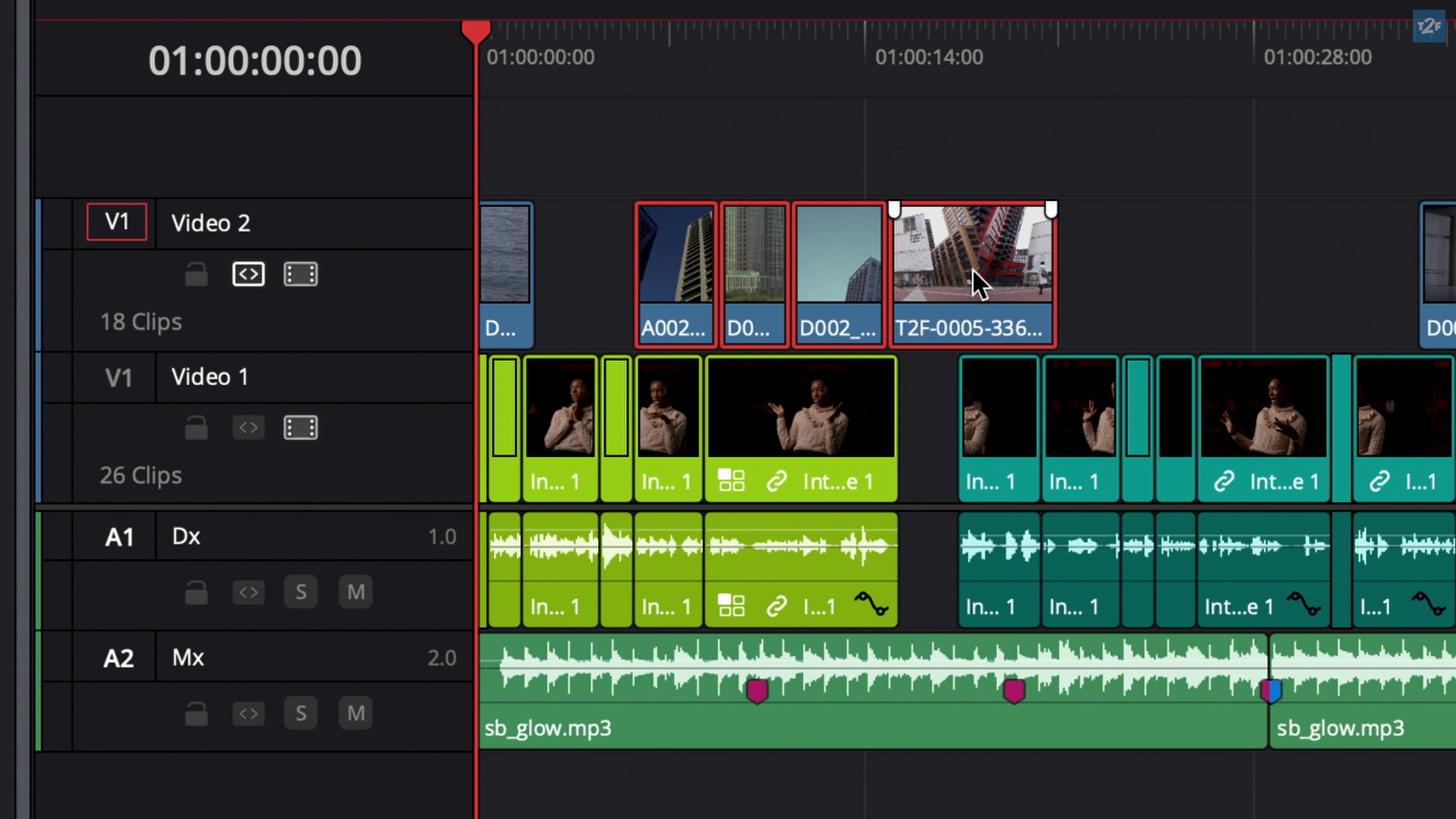Click the timecode display 01:00:00:00
The image size is (1456, 819).
click(254, 61)
